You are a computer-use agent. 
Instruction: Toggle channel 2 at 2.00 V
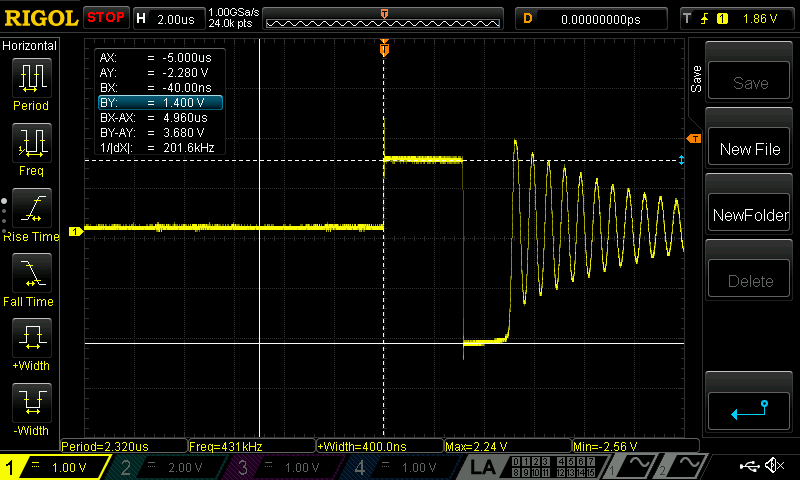pyautogui.click(x=172, y=467)
